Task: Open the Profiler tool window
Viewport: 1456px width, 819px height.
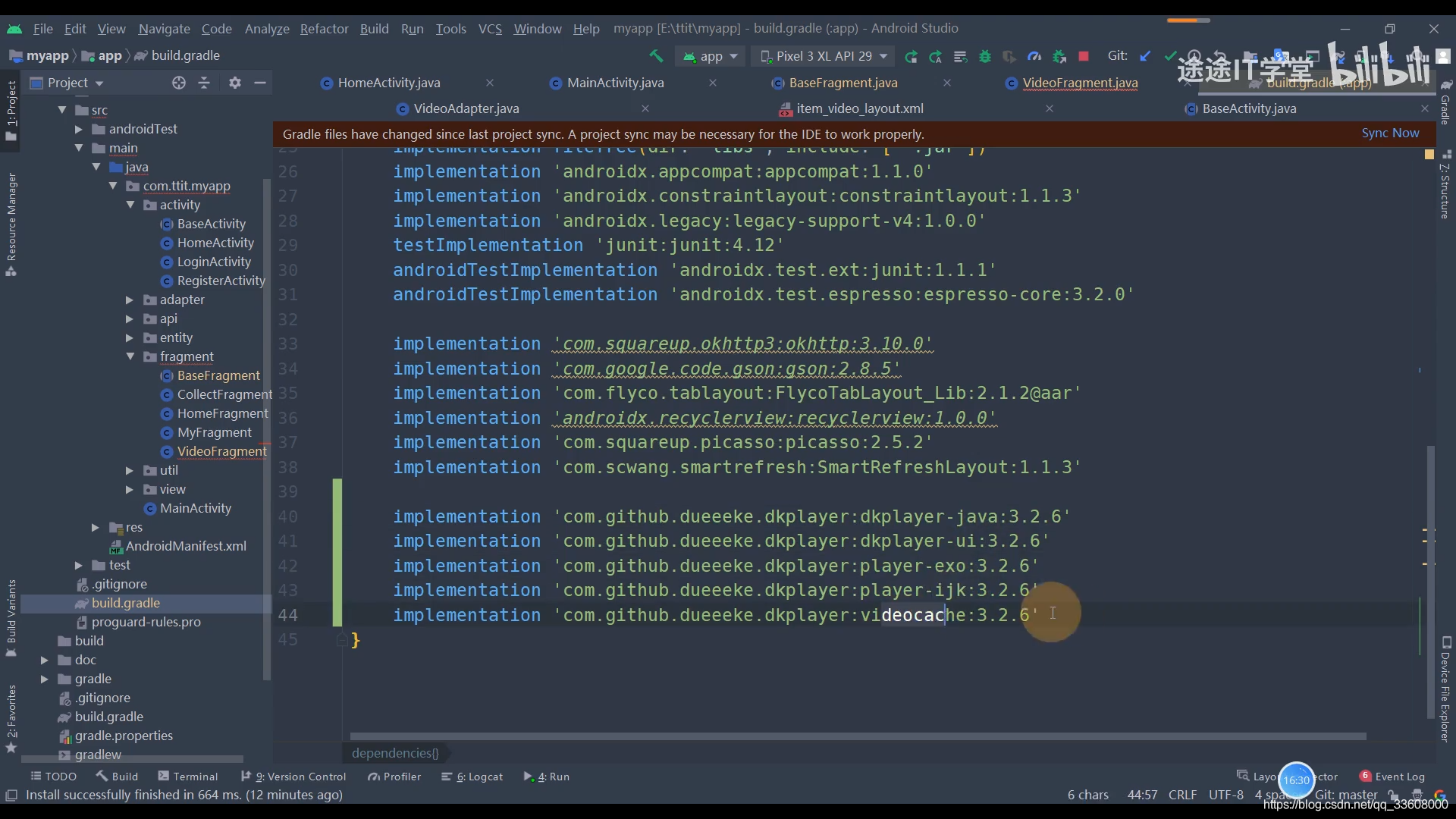Action: coord(394,777)
